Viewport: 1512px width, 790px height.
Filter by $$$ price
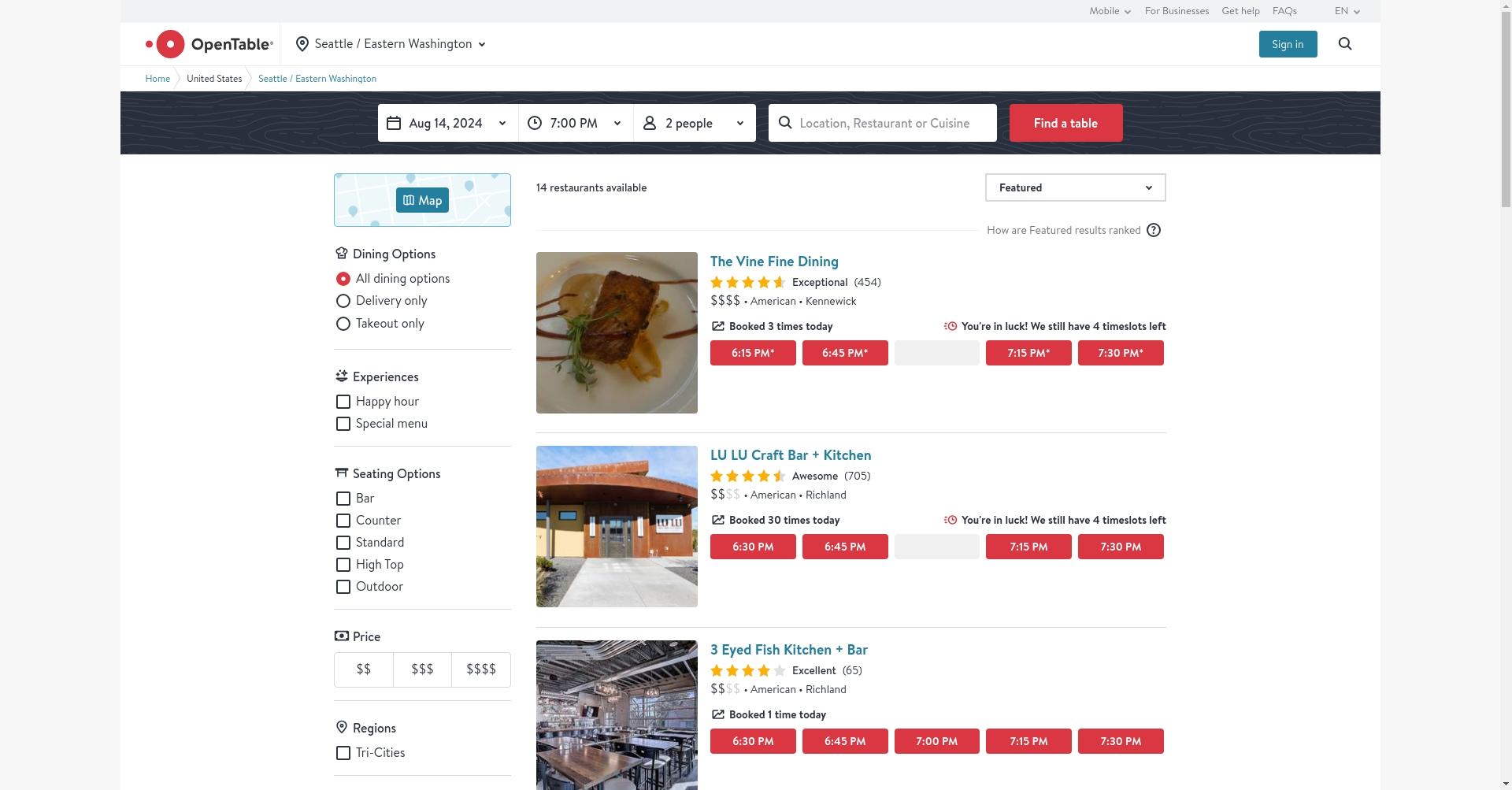click(422, 669)
